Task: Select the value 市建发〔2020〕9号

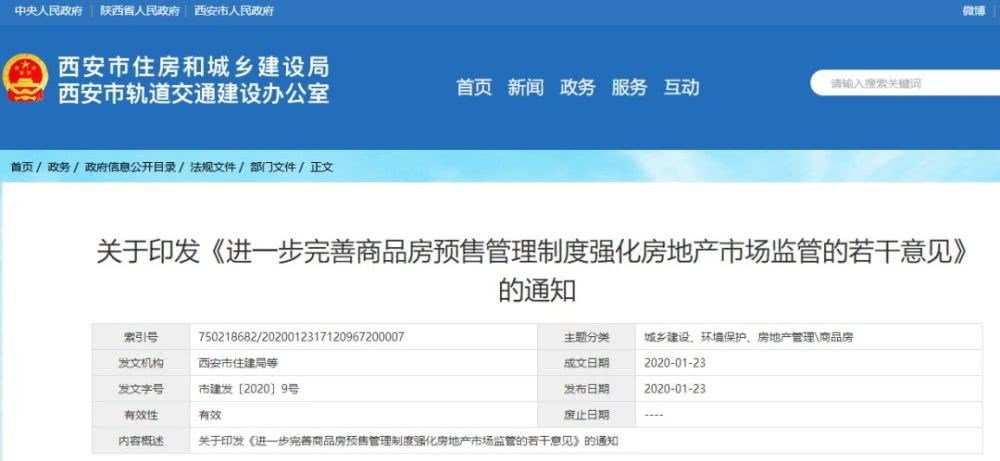Action: pos(249,389)
